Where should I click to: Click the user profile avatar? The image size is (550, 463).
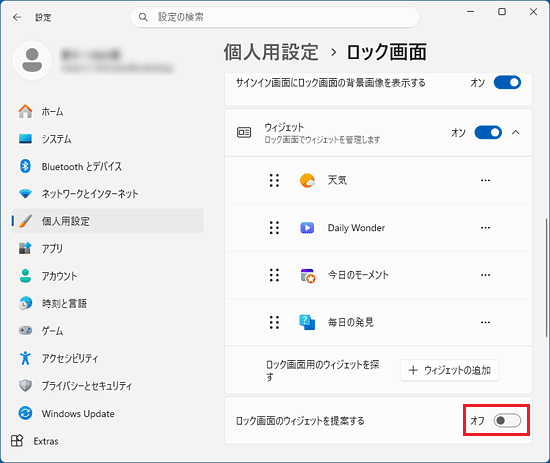coord(32,60)
